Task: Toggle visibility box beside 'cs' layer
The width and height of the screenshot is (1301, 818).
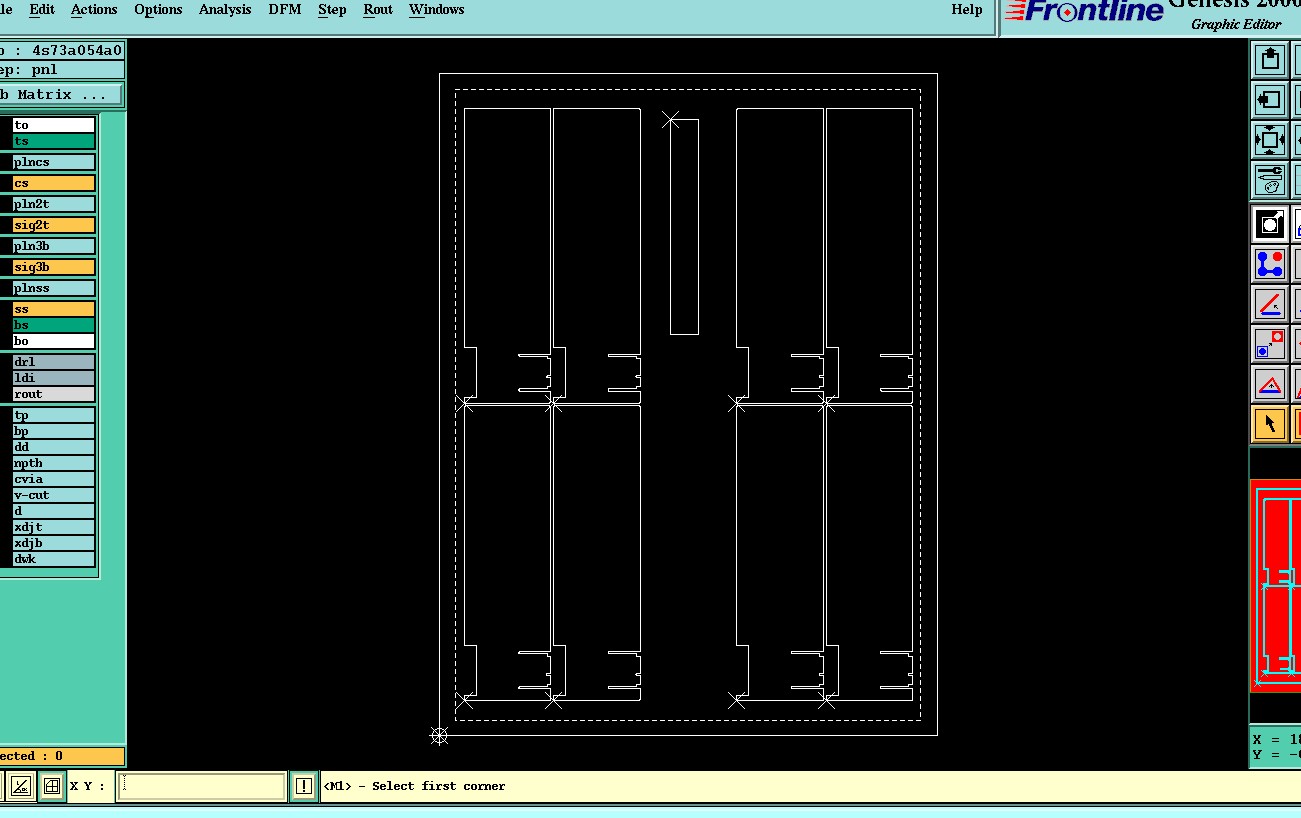Action: [x=5, y=183]
